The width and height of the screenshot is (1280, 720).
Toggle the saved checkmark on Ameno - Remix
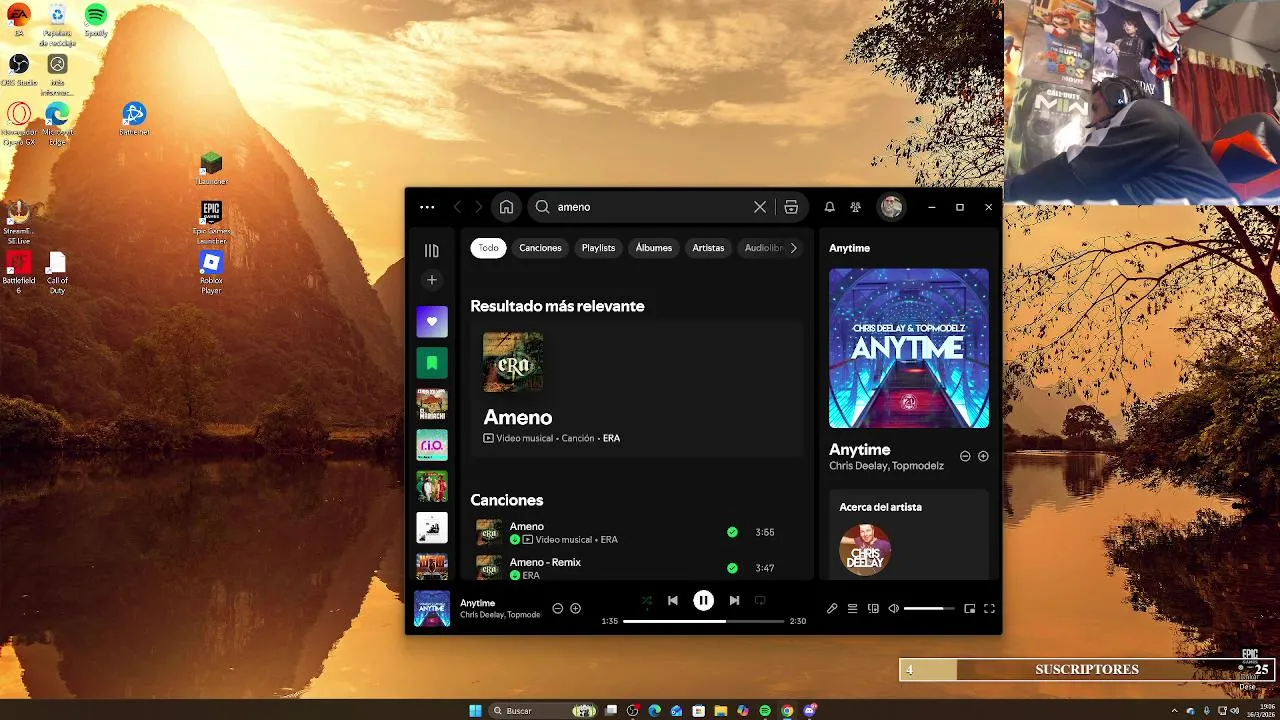732,568
